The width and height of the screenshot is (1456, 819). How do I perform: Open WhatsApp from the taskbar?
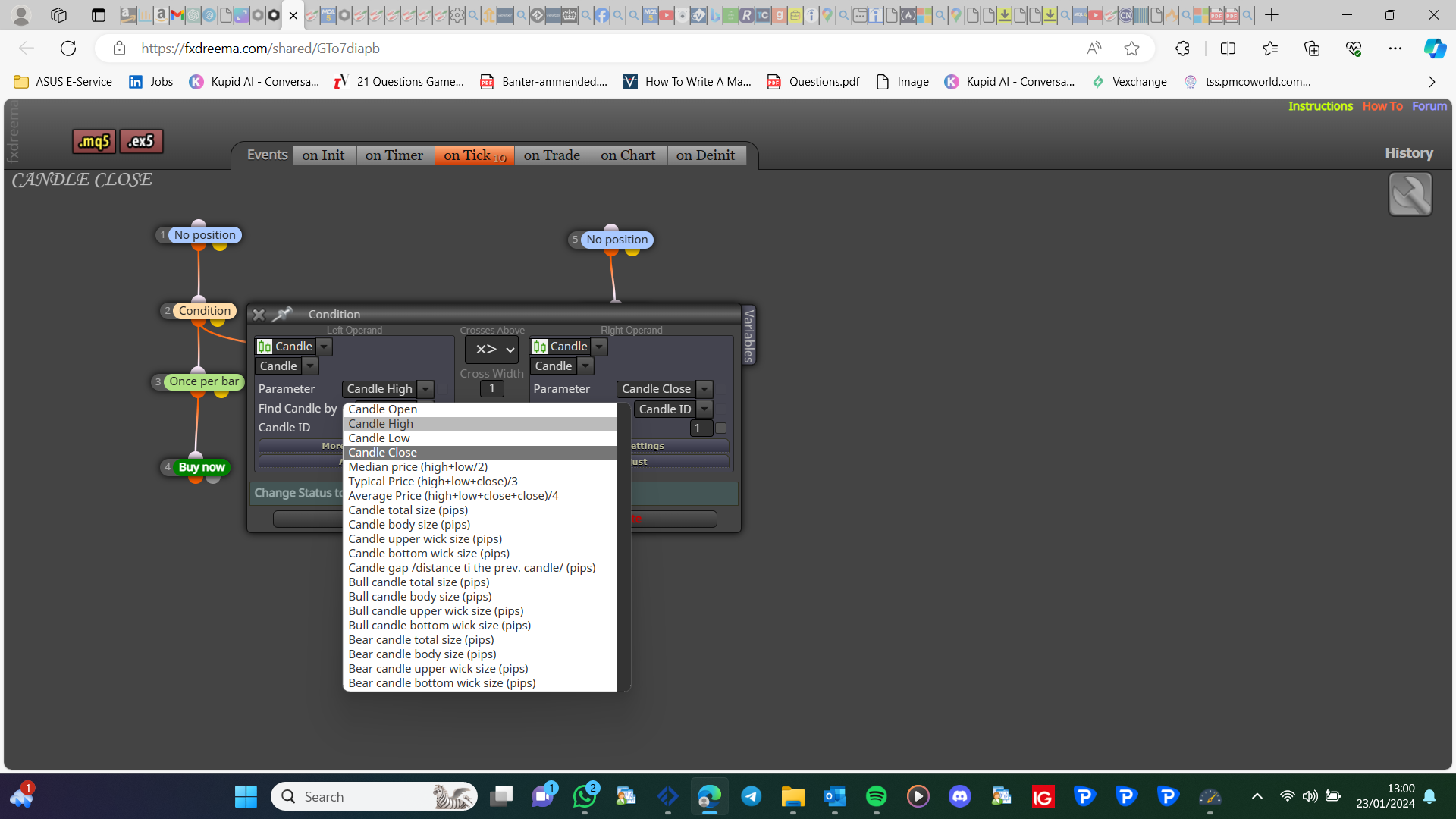pos(585,796)
